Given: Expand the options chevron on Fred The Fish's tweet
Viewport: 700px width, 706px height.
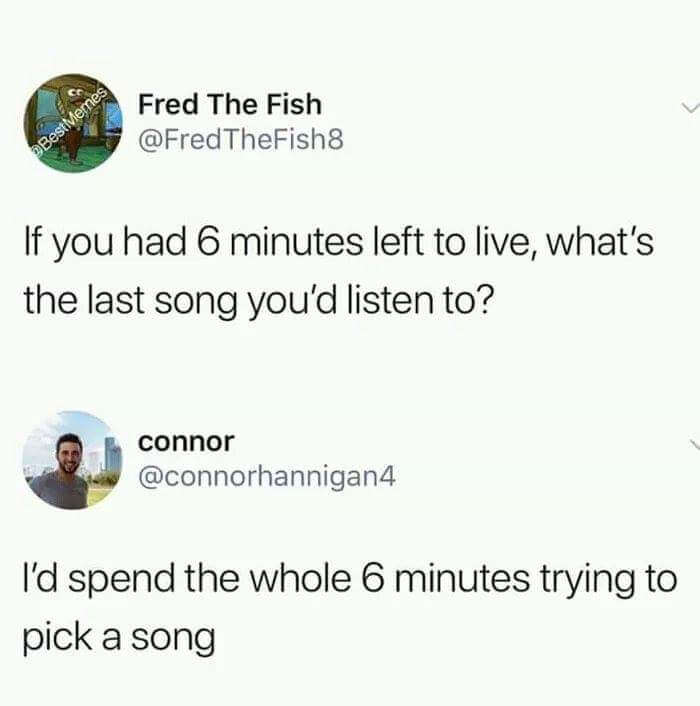Looking at the screenshot, I should click(689, 108).
